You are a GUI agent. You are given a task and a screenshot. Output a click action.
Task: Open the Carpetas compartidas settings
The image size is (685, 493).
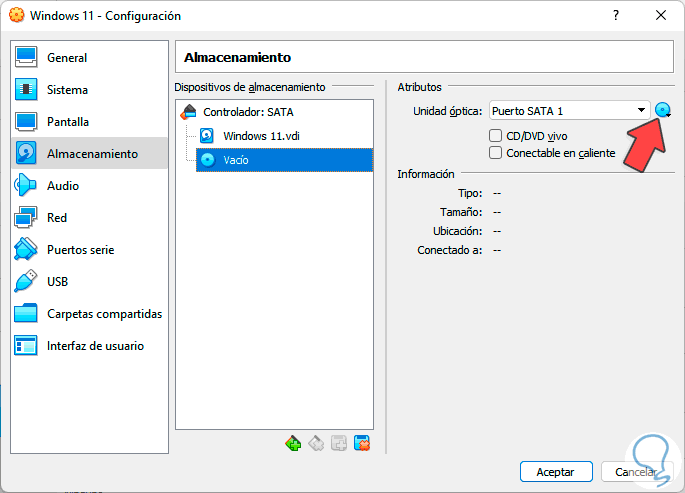(x=89, y=314)
